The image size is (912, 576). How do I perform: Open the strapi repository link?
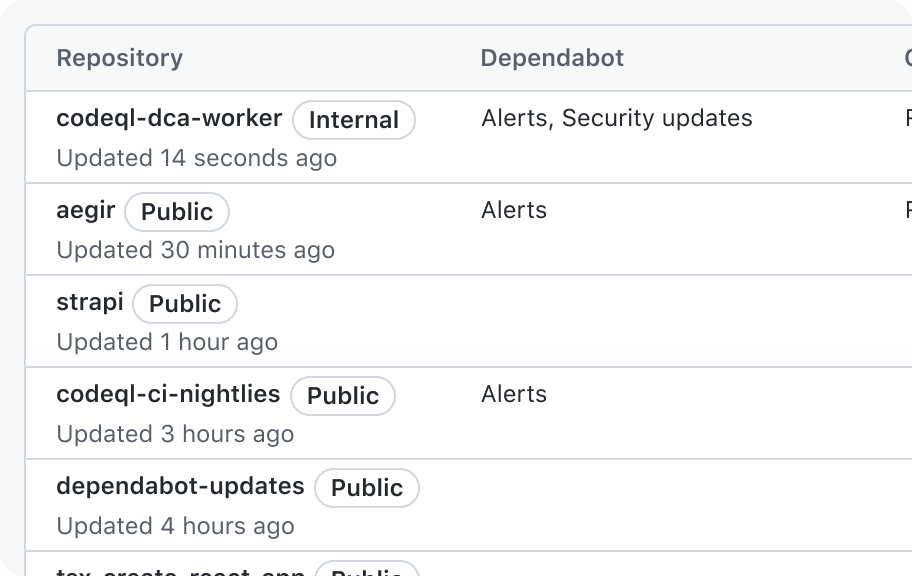point(90,303)
